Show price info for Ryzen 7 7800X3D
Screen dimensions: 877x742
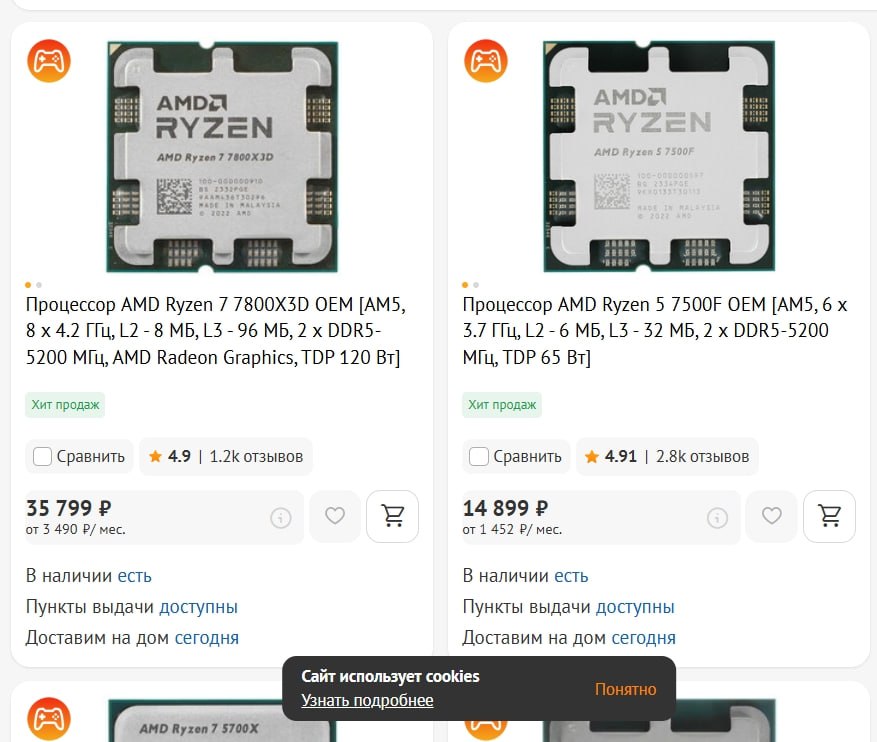280,517
